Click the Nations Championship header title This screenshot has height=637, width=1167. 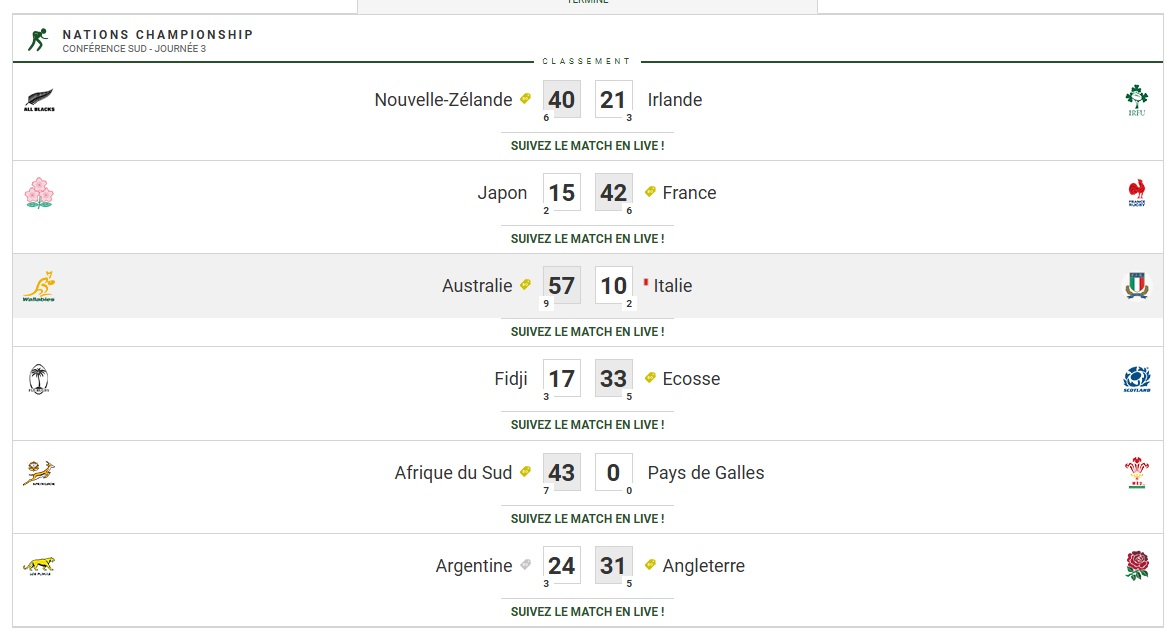coord(158,34)
